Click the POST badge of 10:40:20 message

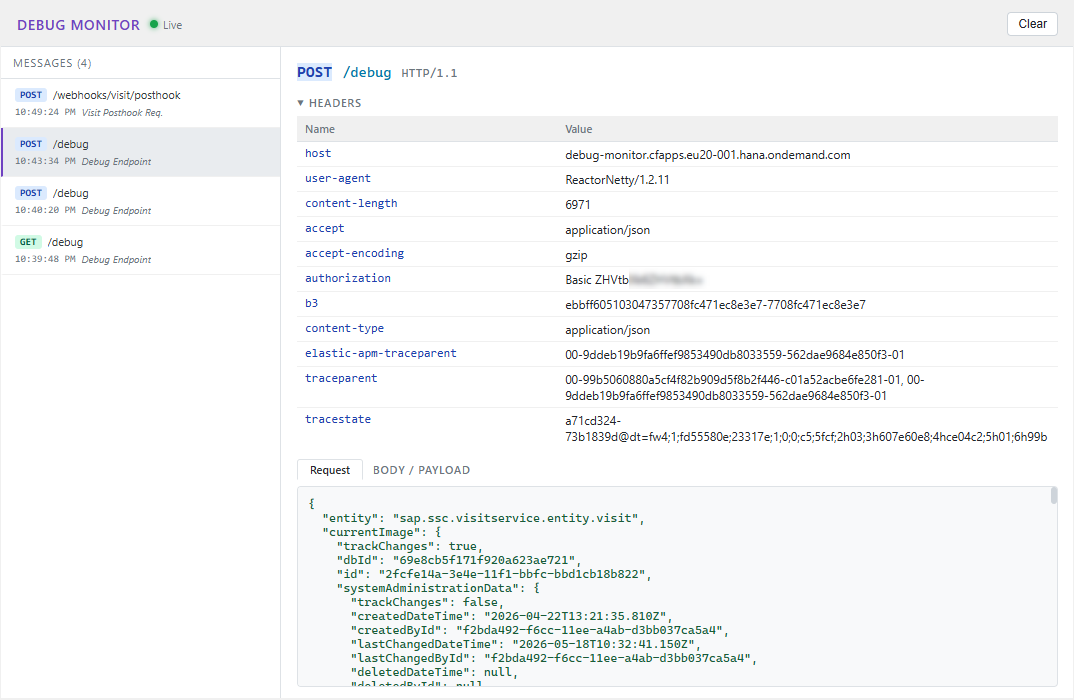click(x=31, y=193)
